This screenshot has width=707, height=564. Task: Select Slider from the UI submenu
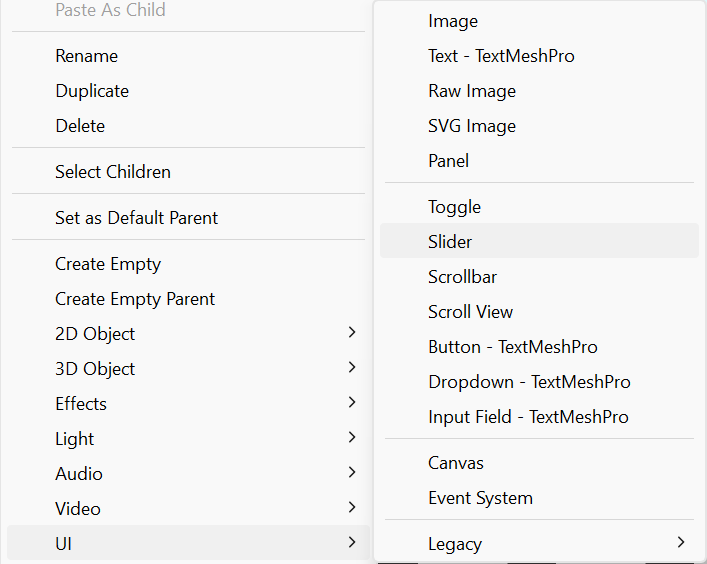[450, 242]
